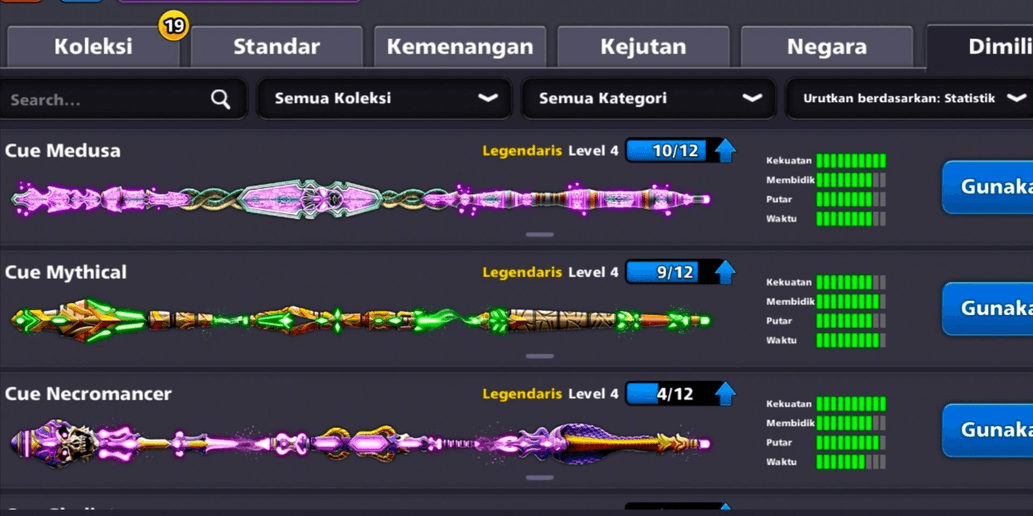
Task: Click the yellow 19 notification badge
Action: pos(173,26)
